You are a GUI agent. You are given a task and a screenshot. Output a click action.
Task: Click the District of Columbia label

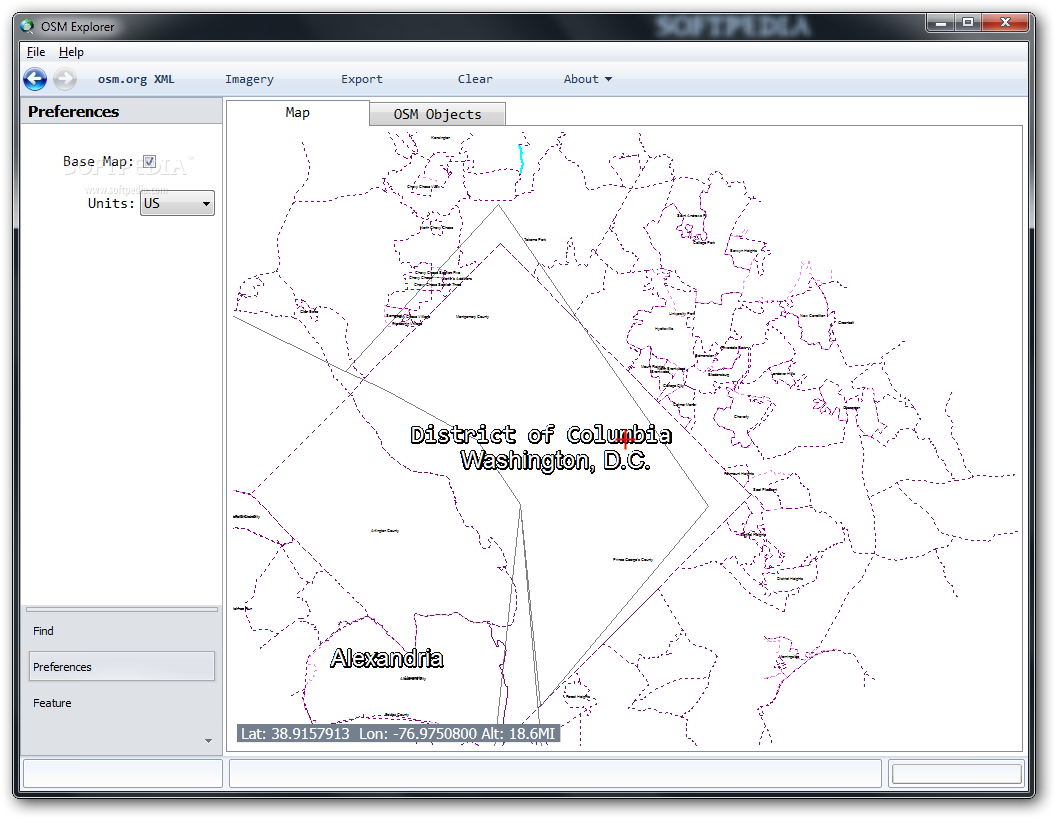pyautogui.click(x=541, y=434)
